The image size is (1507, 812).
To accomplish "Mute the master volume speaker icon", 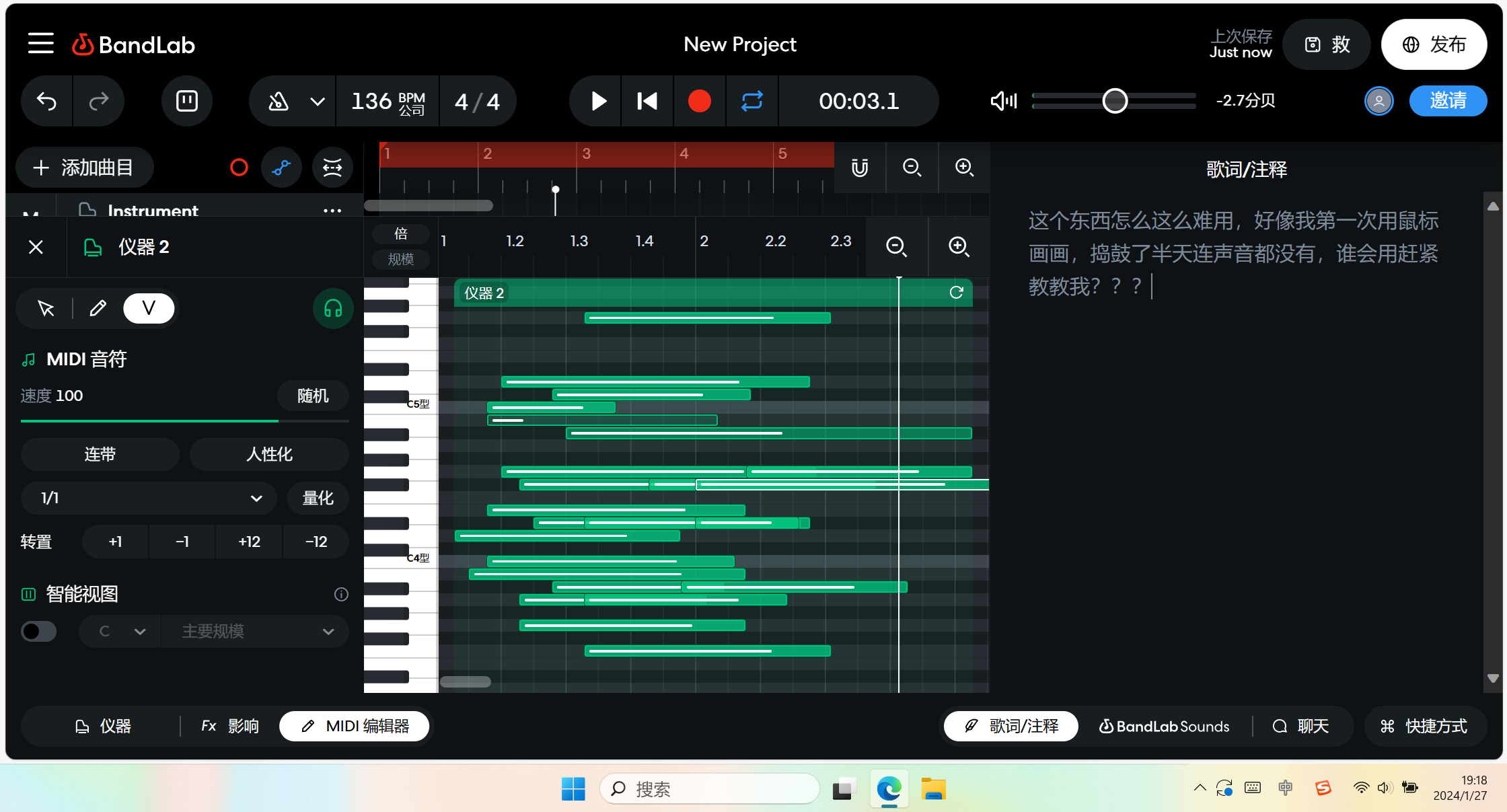I will point(1004,101).
